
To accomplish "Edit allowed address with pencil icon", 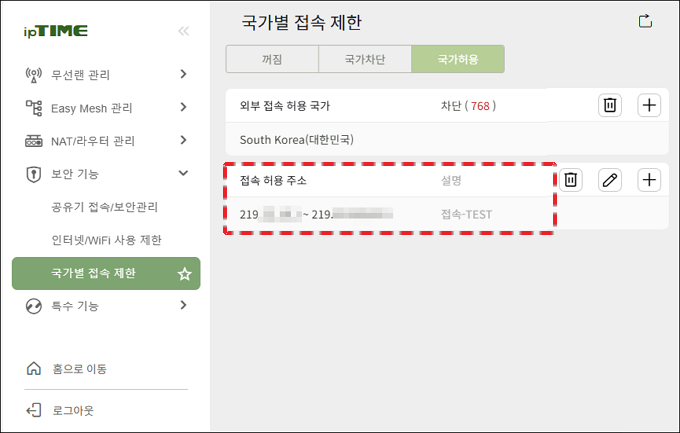I will (x=610, y=180).
